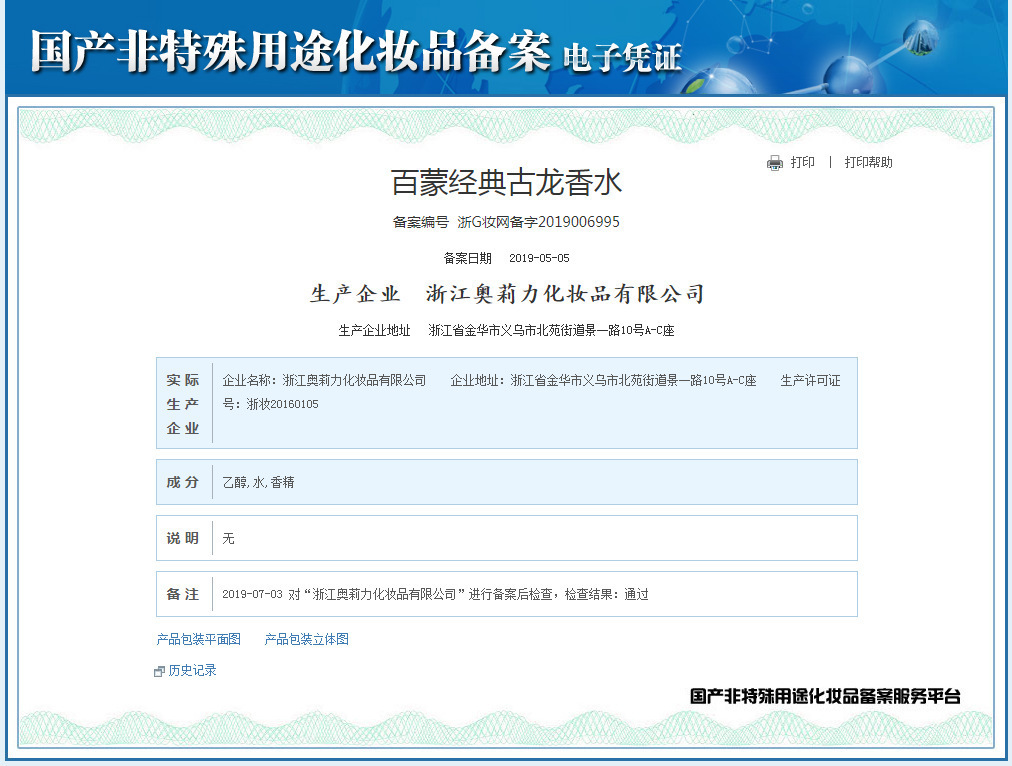1012x766 pixels.
Task: Click the printer icon beside 打印
Action: click(x=774, y=163)
